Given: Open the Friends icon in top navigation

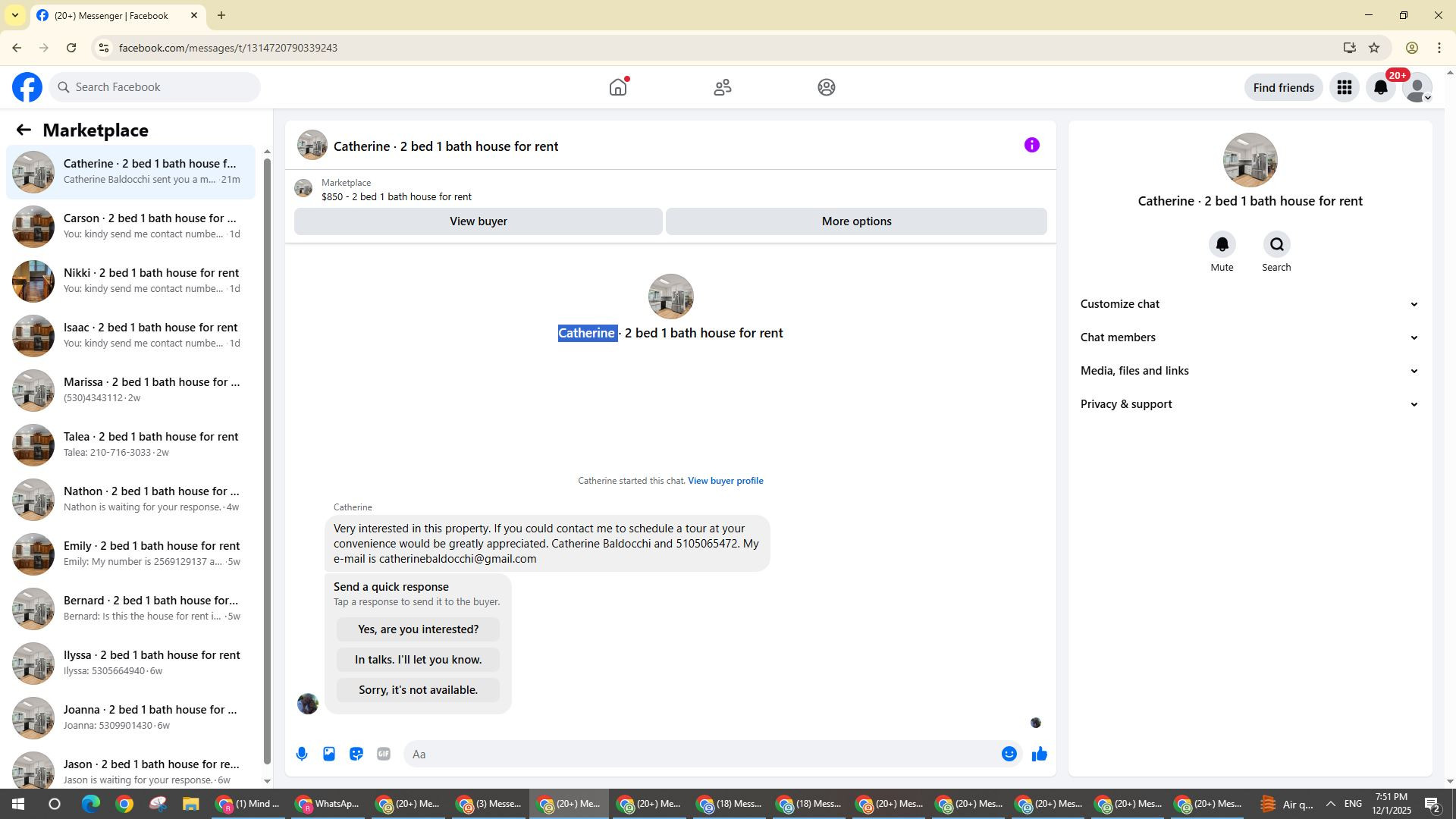Looking at the screenshot, I should tap(723, 87).
